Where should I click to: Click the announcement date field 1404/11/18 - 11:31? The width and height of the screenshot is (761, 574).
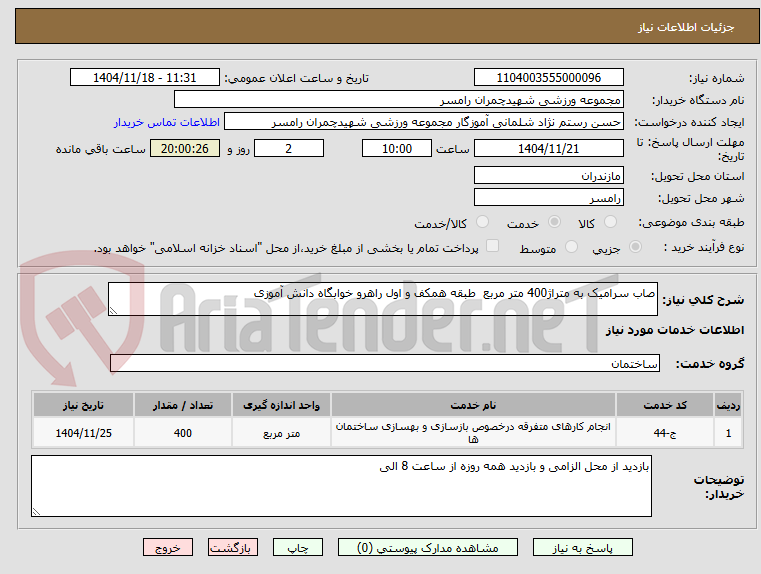click(145, 77)
